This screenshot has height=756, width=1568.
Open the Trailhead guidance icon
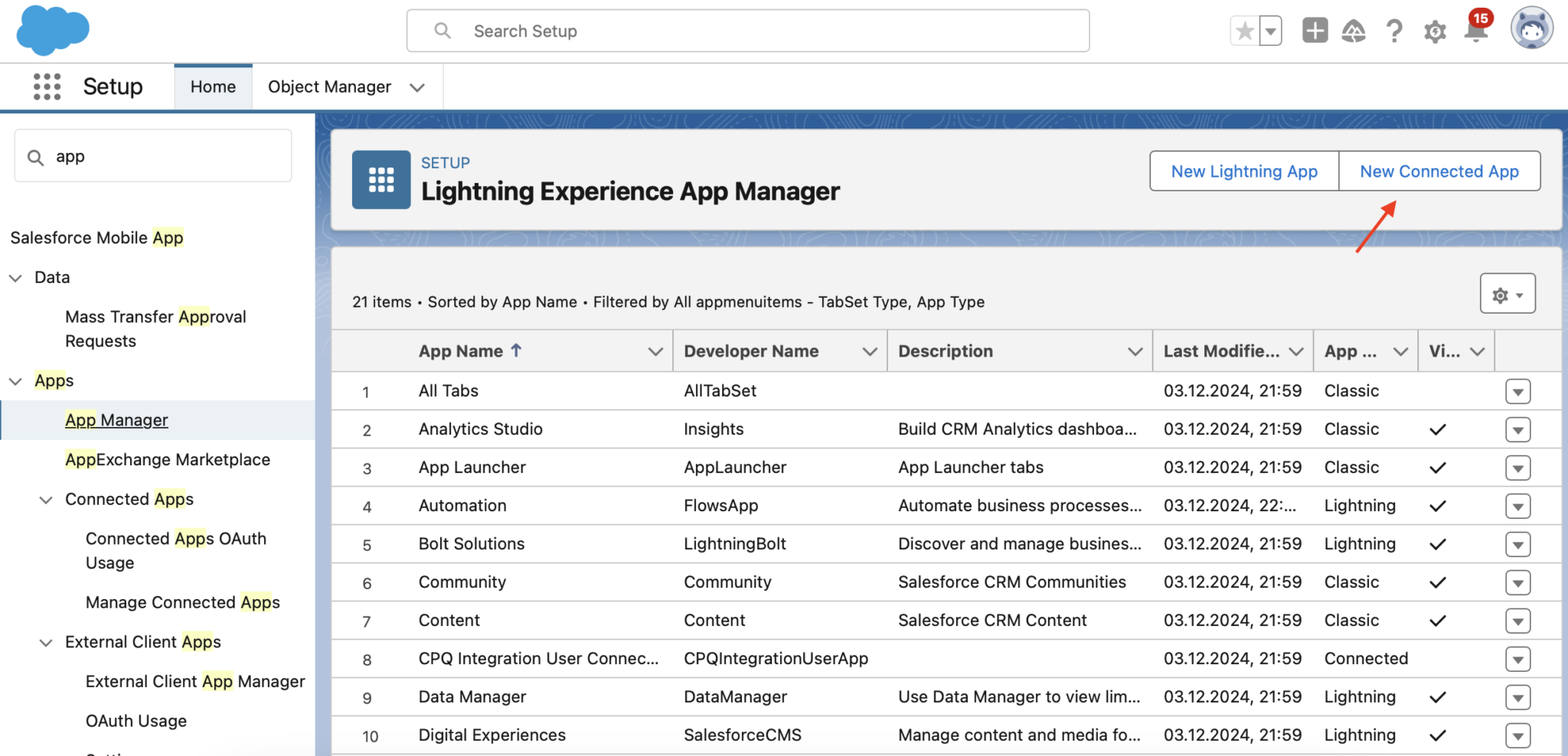coord(1354,31)
